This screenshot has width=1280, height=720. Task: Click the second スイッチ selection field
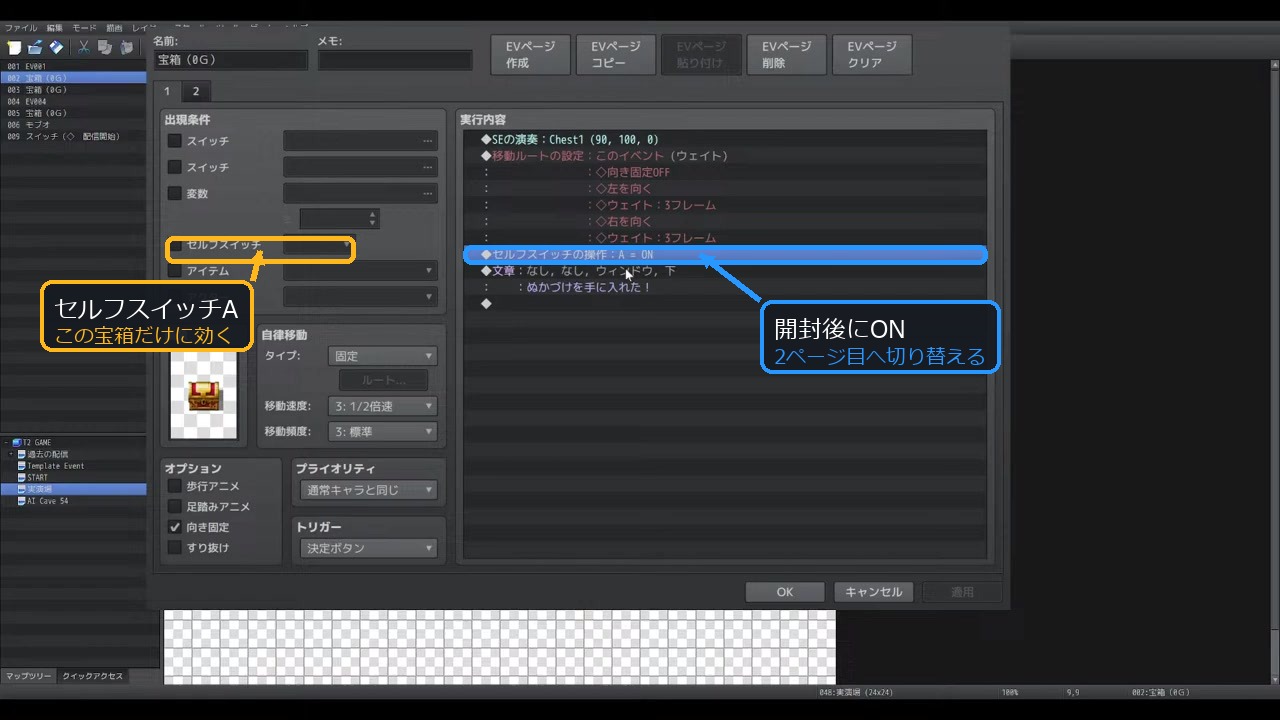360,167
